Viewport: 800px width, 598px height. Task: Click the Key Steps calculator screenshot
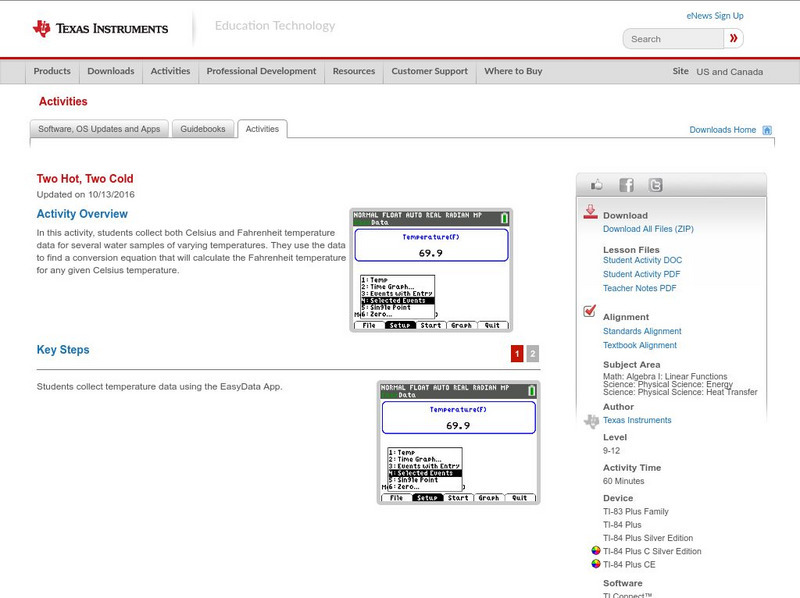pos(458,443)
